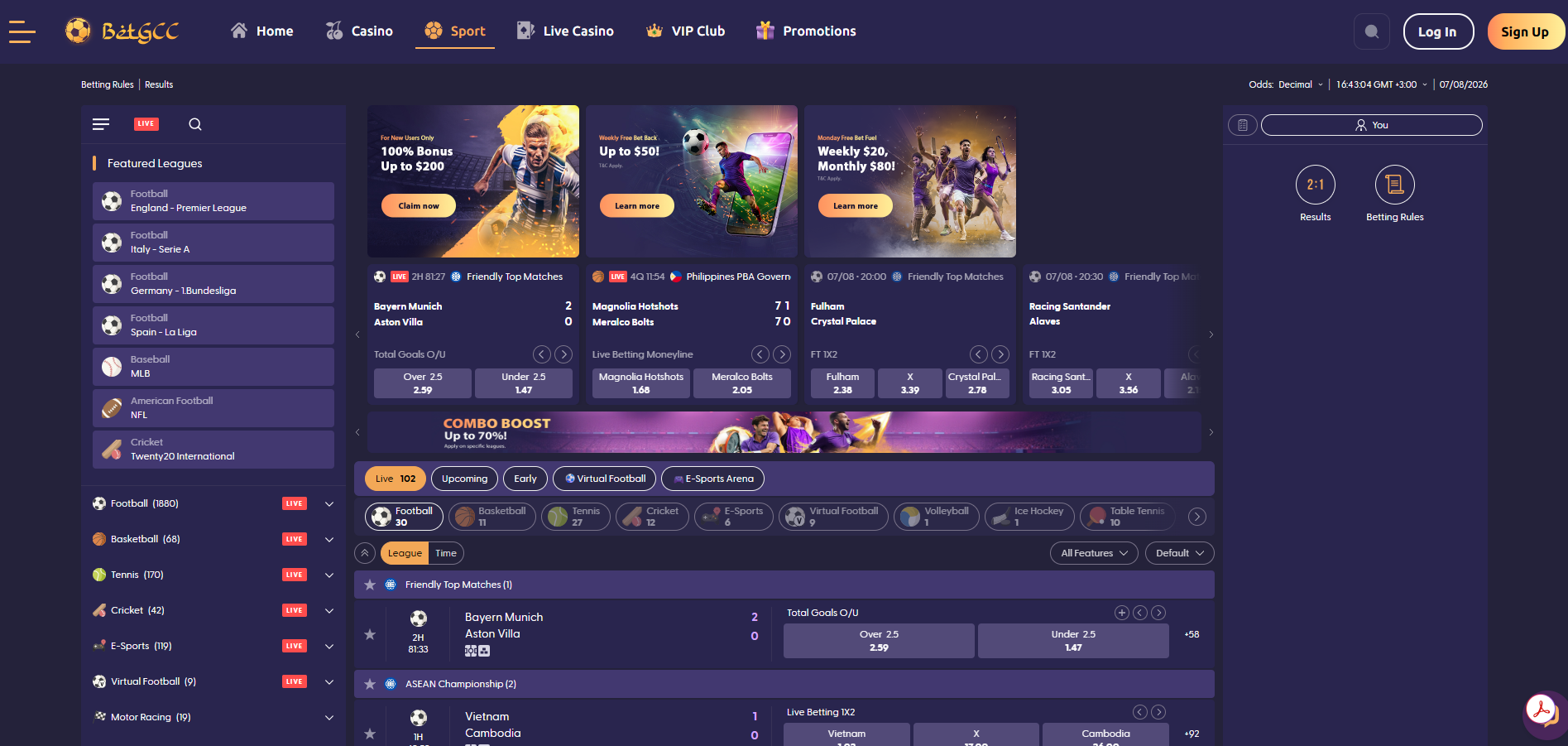Open statistics icon under Aston Villa
1568x746 pixels.
coord(484,651)
